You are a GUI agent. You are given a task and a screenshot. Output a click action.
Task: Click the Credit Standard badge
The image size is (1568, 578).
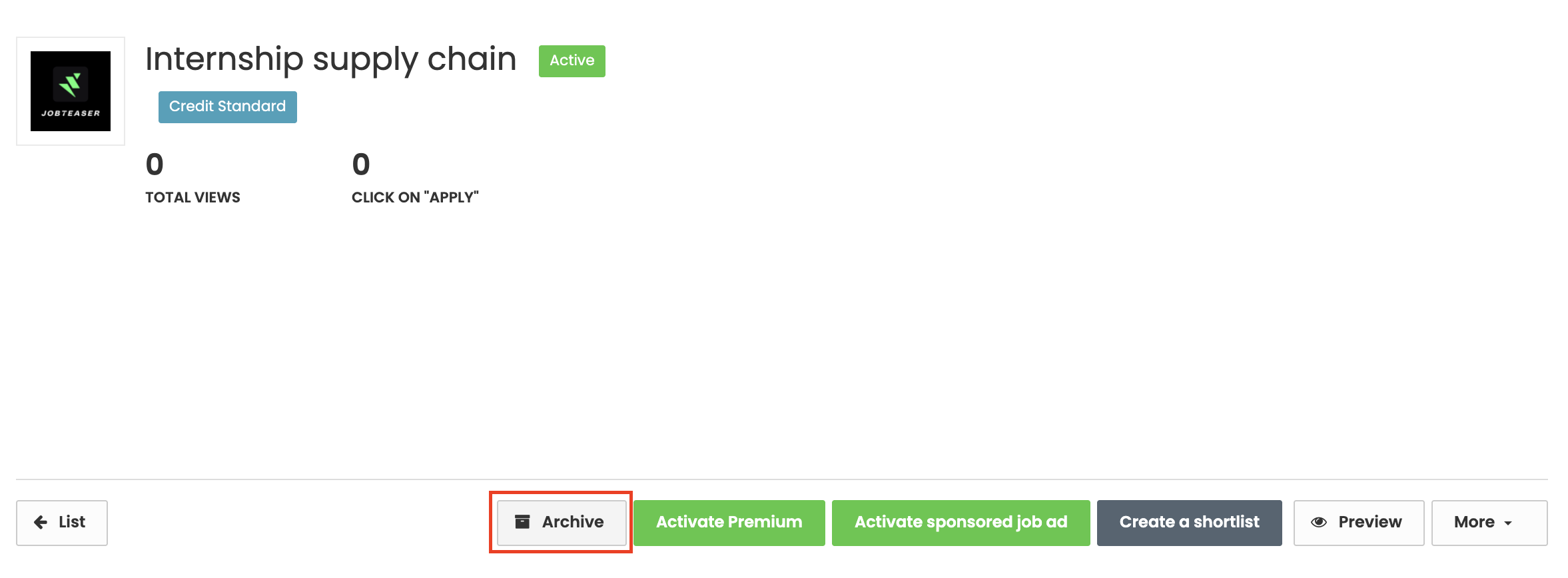click(x=227, y=107)
